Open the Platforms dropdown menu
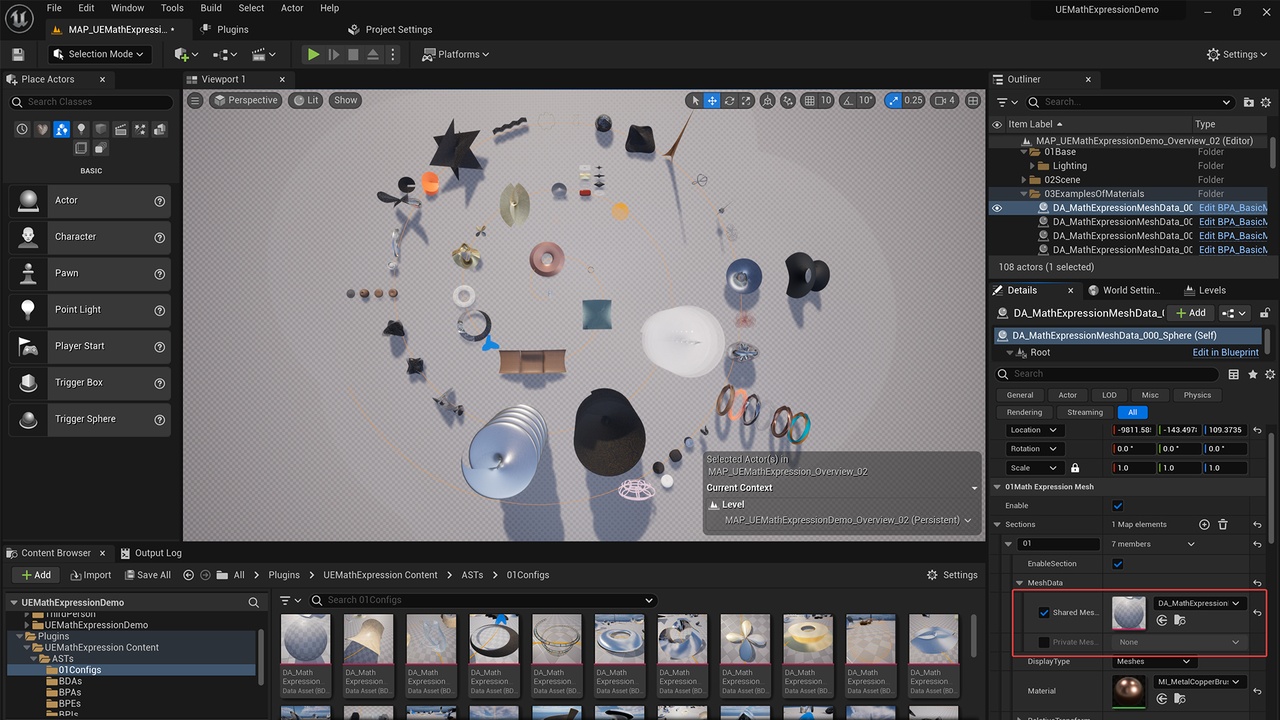This screenshot has height=720, width=1280. 456,54
